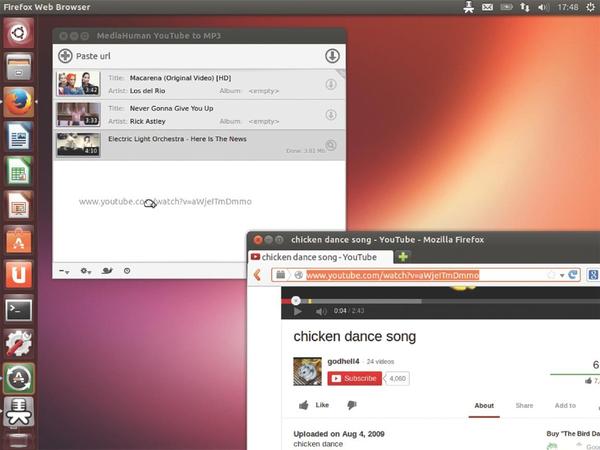
Task: Edit the empty album field for Macarena
Action: [264, 91]
